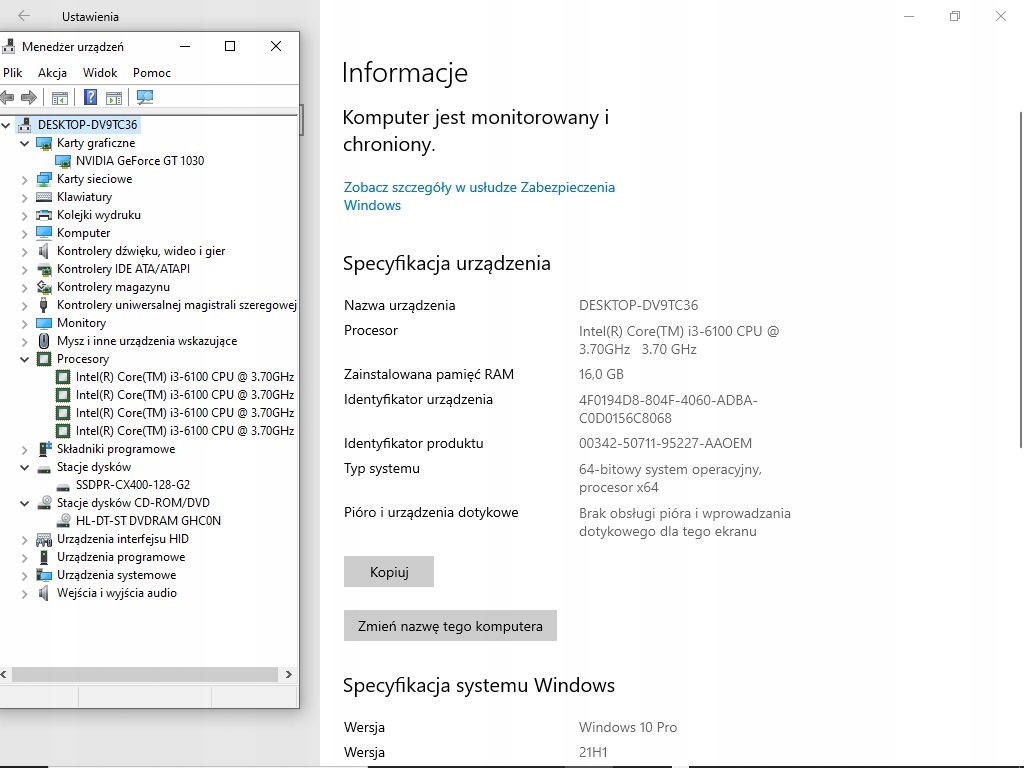
Task: Open the Pomoc menu
Action: click(x=152, y=73)
